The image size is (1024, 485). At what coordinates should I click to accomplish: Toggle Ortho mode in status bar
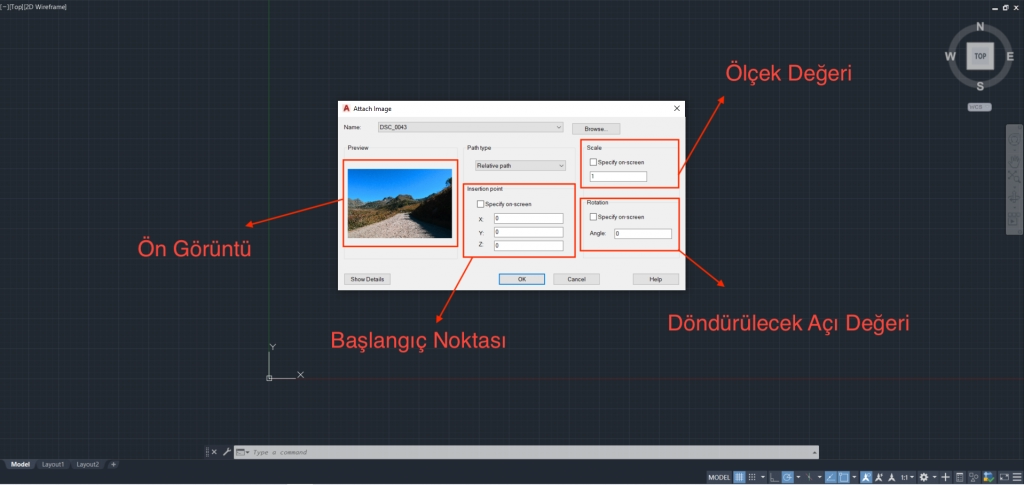tap(775, 477)
